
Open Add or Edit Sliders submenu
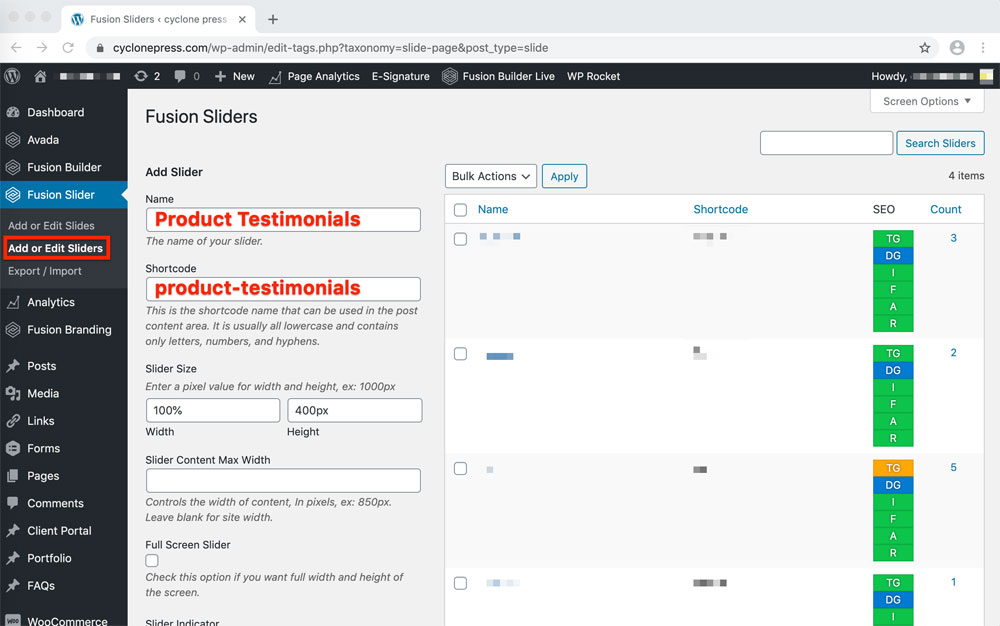coord(55,248)
